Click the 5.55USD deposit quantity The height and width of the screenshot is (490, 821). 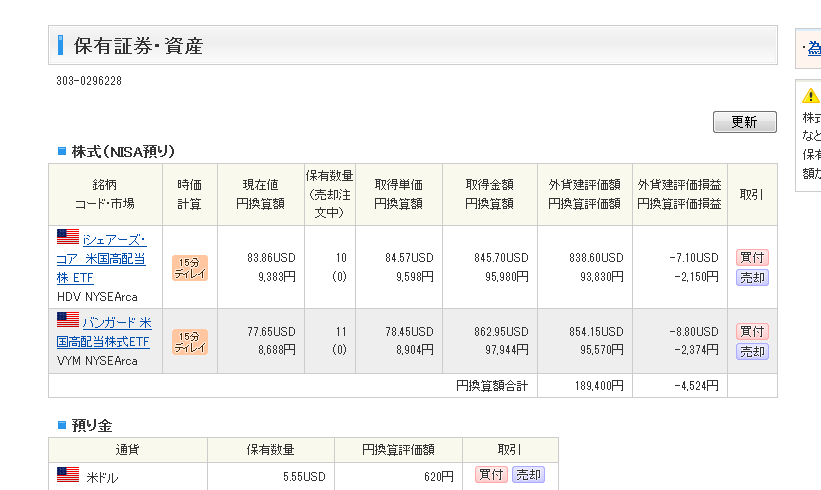pos(304,476)
